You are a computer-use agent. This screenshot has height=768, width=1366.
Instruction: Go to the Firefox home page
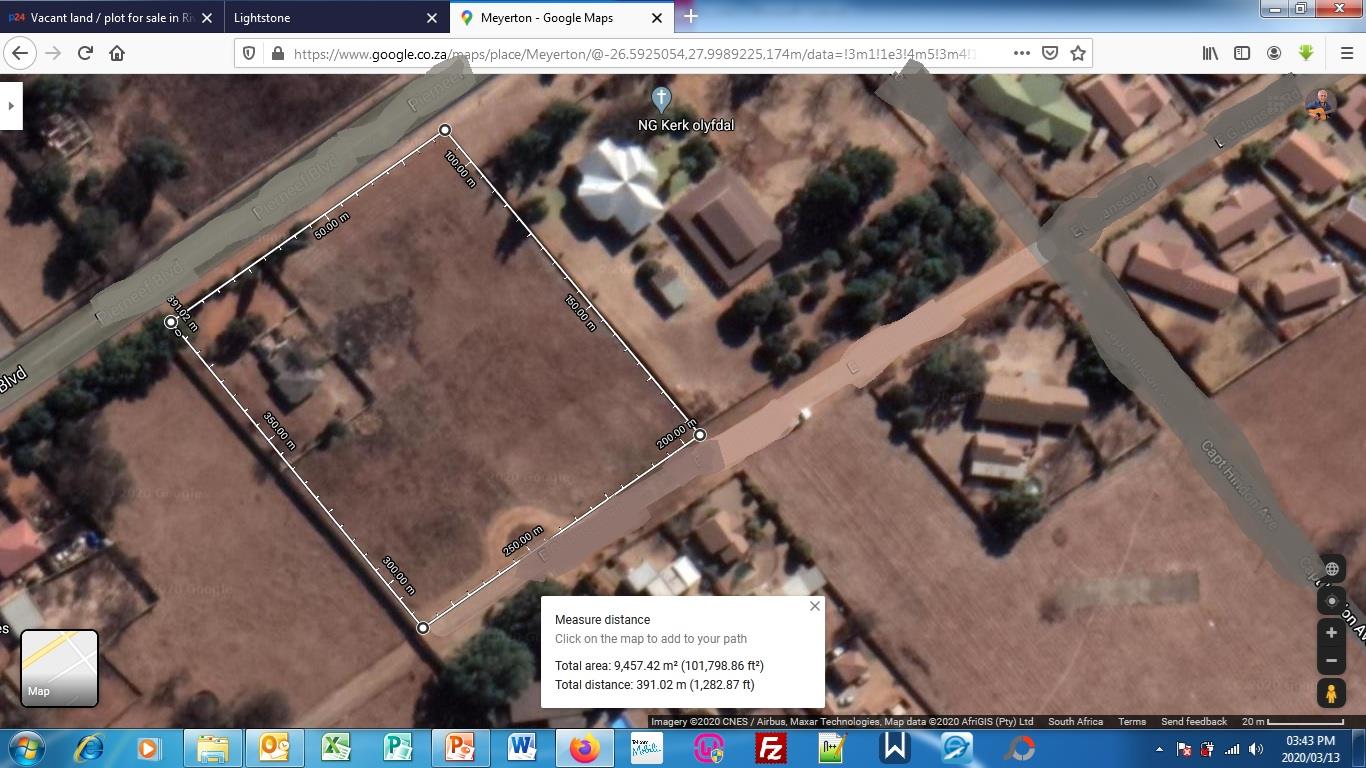tap(117, 53)
